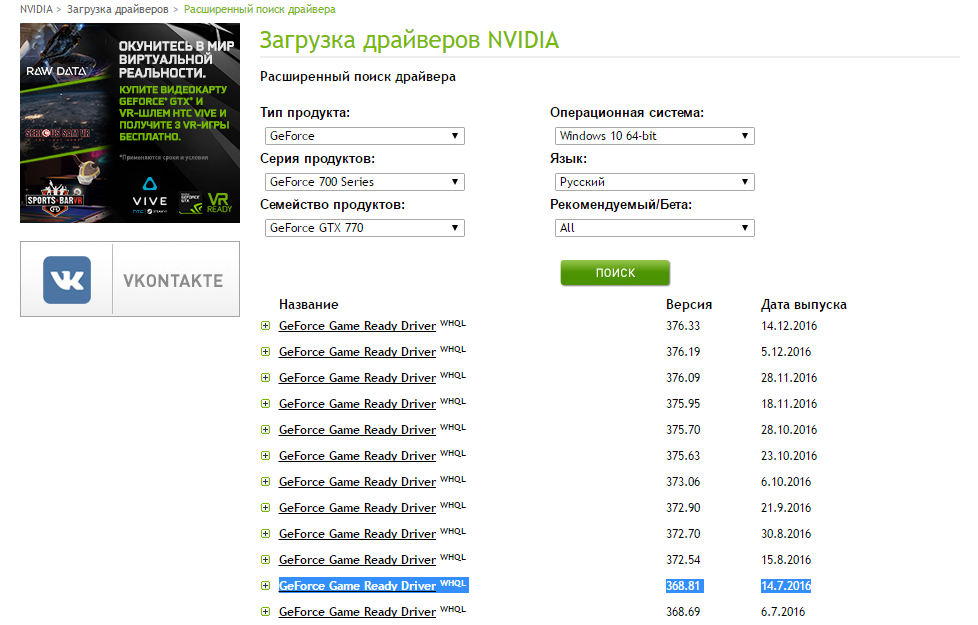
Task: Click the green ПОИСК button
Action: [615, 273]
